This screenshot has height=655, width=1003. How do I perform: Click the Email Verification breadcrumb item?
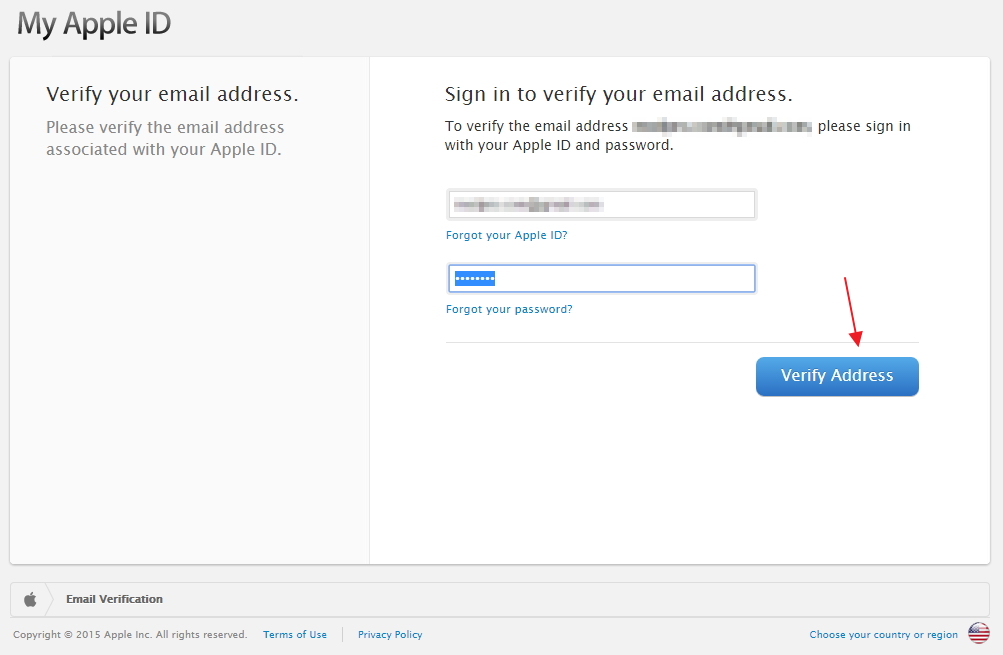click(115, 599)
